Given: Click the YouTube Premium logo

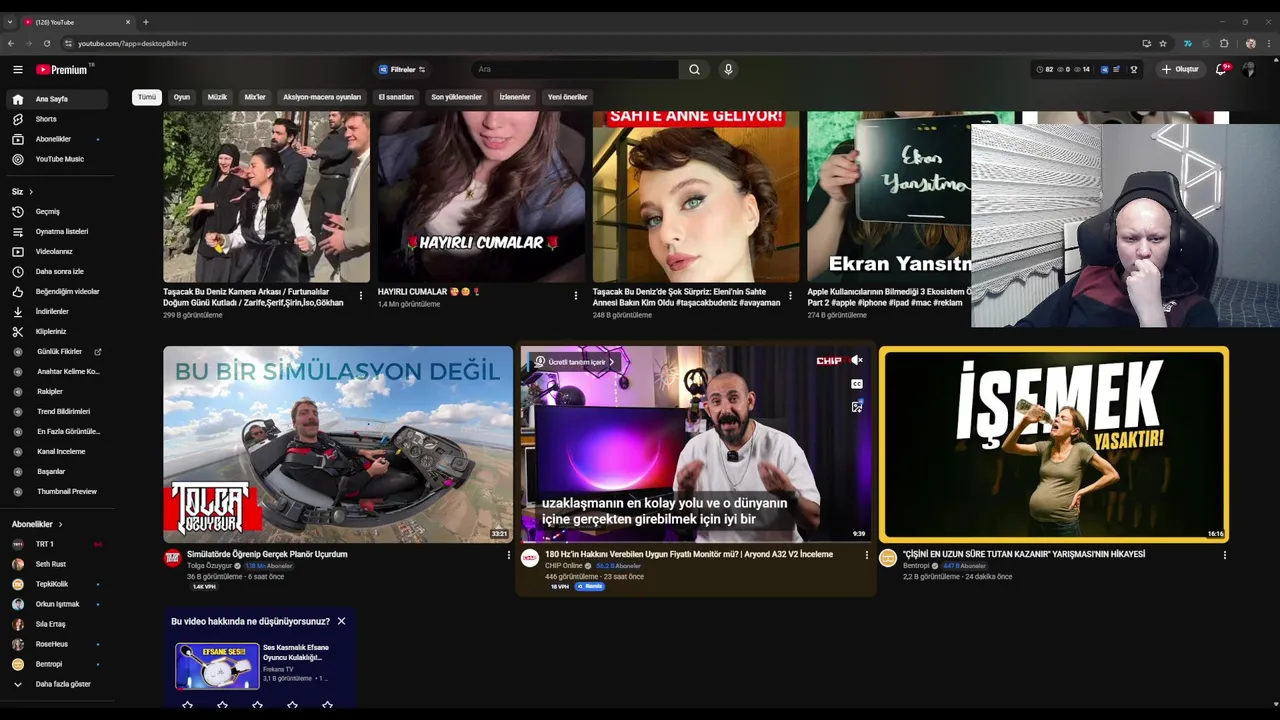Looking at the screenshot, I should 63,69.
